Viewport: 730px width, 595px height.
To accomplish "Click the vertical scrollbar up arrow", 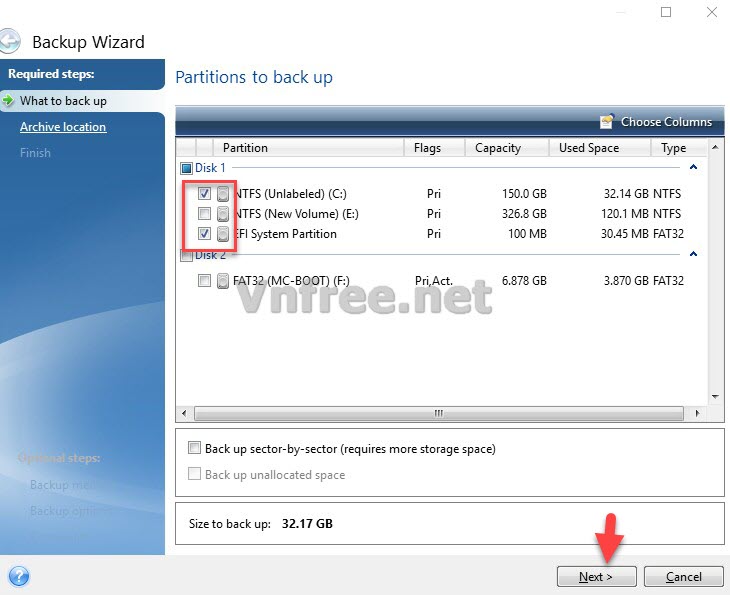I will (716, 148).
